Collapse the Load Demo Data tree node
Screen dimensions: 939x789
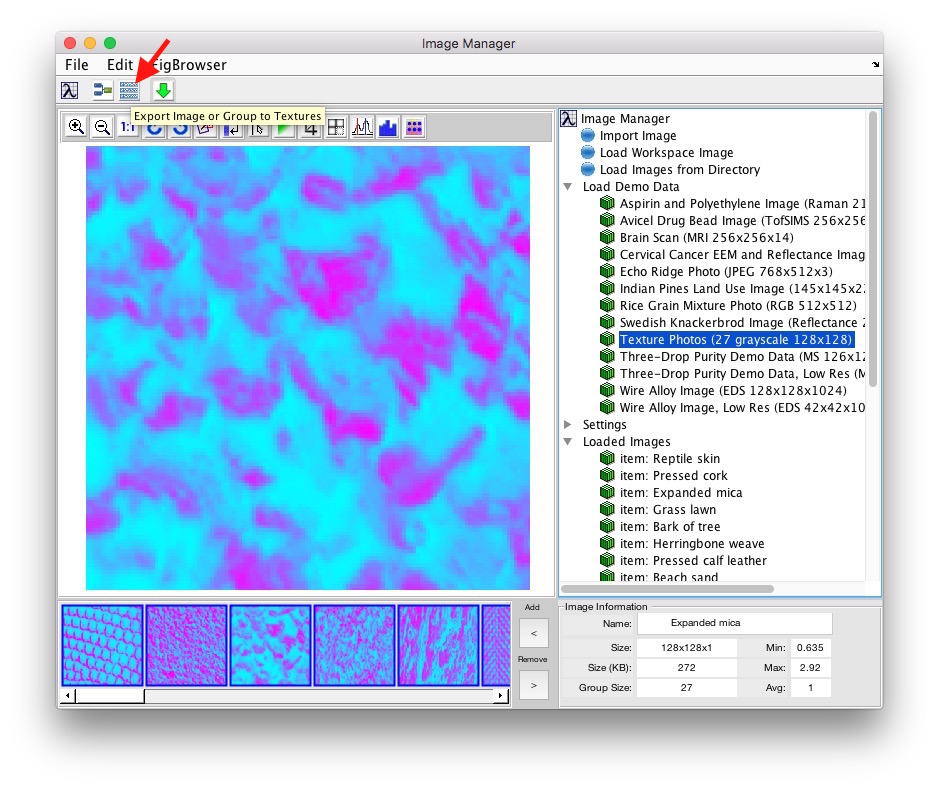coord(569,187)
